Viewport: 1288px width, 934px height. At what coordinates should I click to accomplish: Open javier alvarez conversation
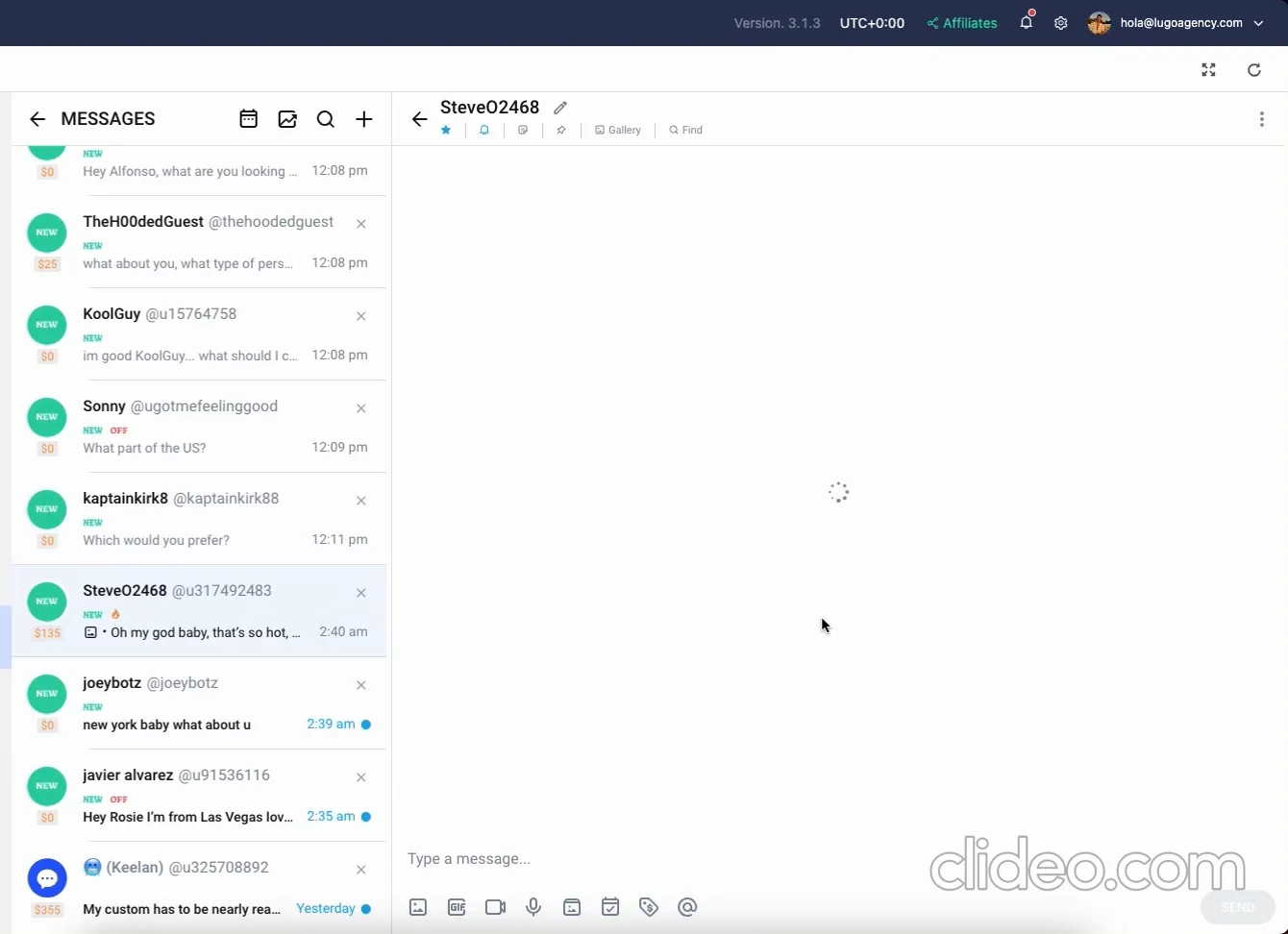[199, 796]
